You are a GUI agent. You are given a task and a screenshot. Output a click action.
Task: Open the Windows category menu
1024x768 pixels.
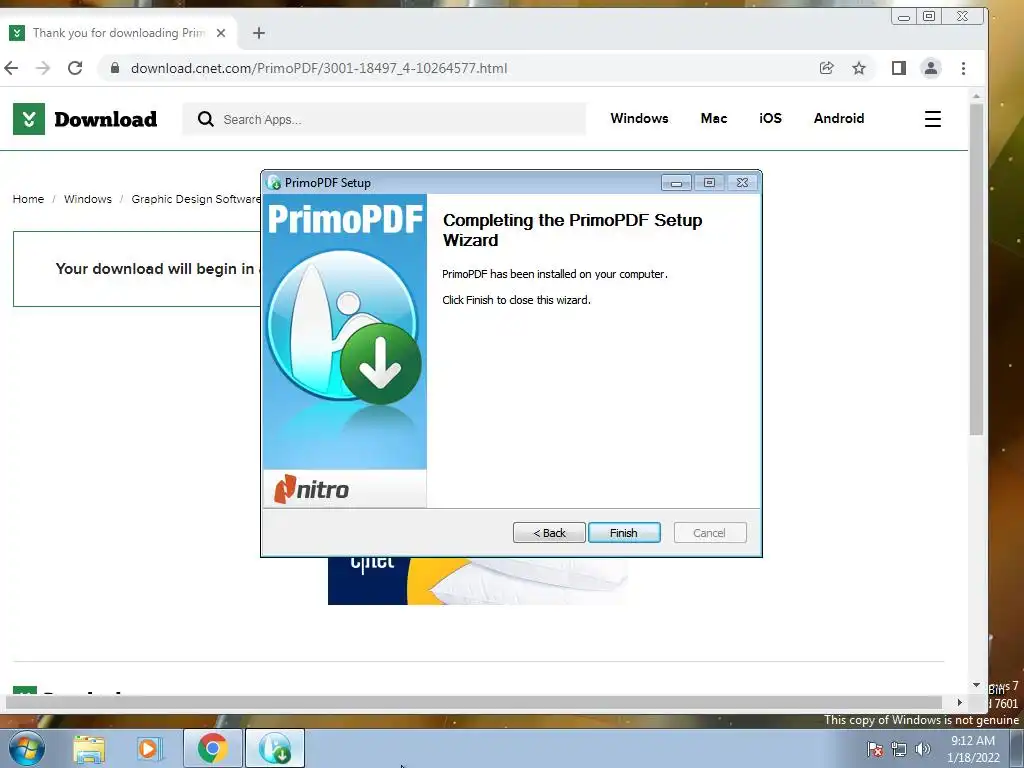click(x=639, y=118)
